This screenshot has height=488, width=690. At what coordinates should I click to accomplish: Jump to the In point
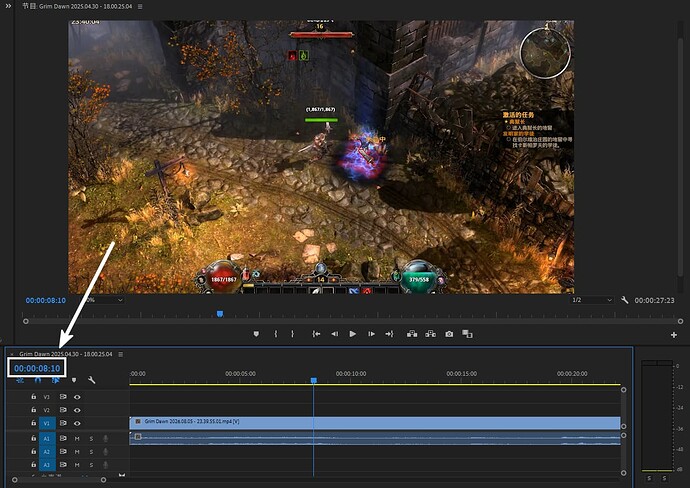click(316, 334)
